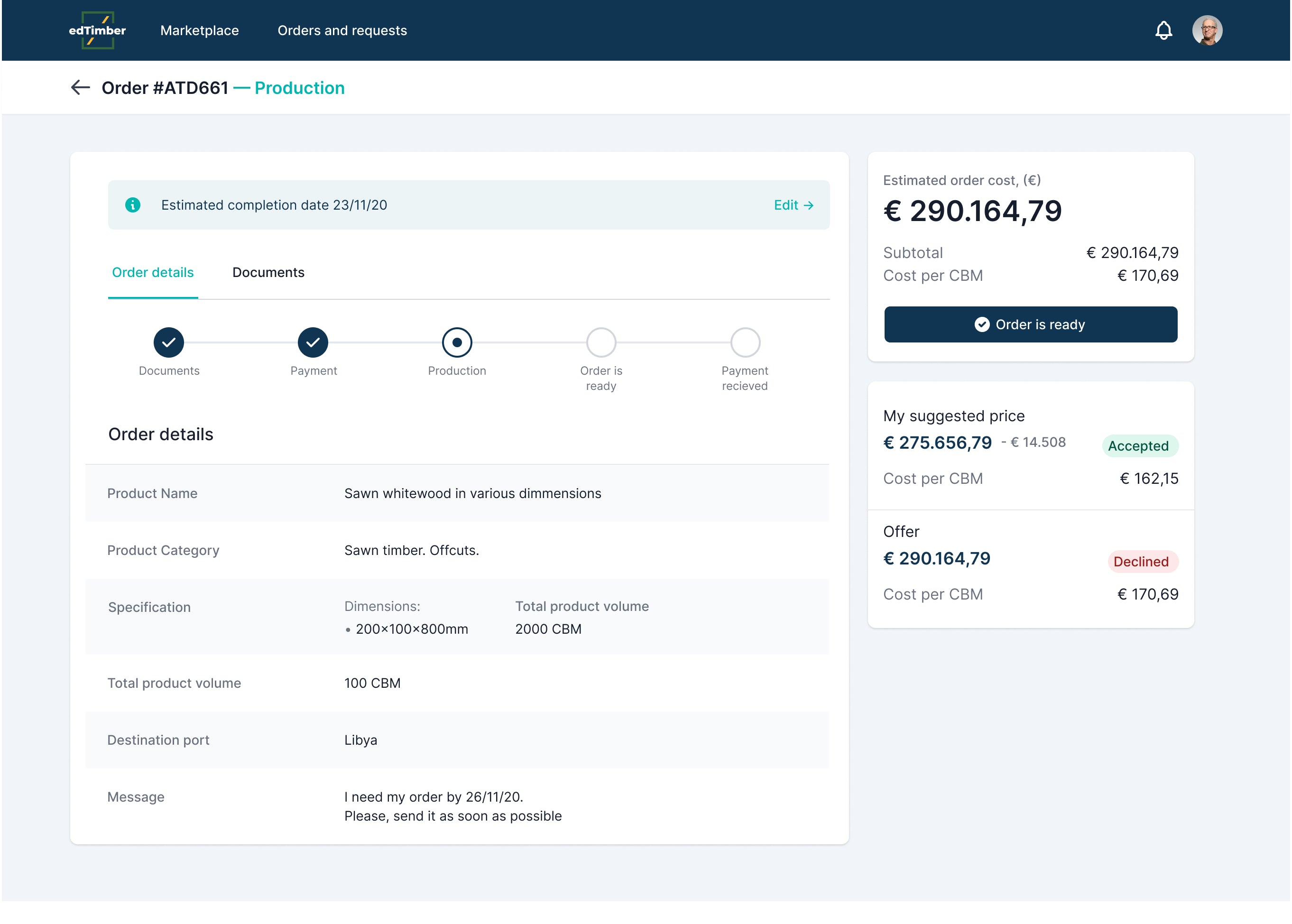Click the edTimber logo
The height and width of the screenshot is (924, 1292).
click(97, 30)
